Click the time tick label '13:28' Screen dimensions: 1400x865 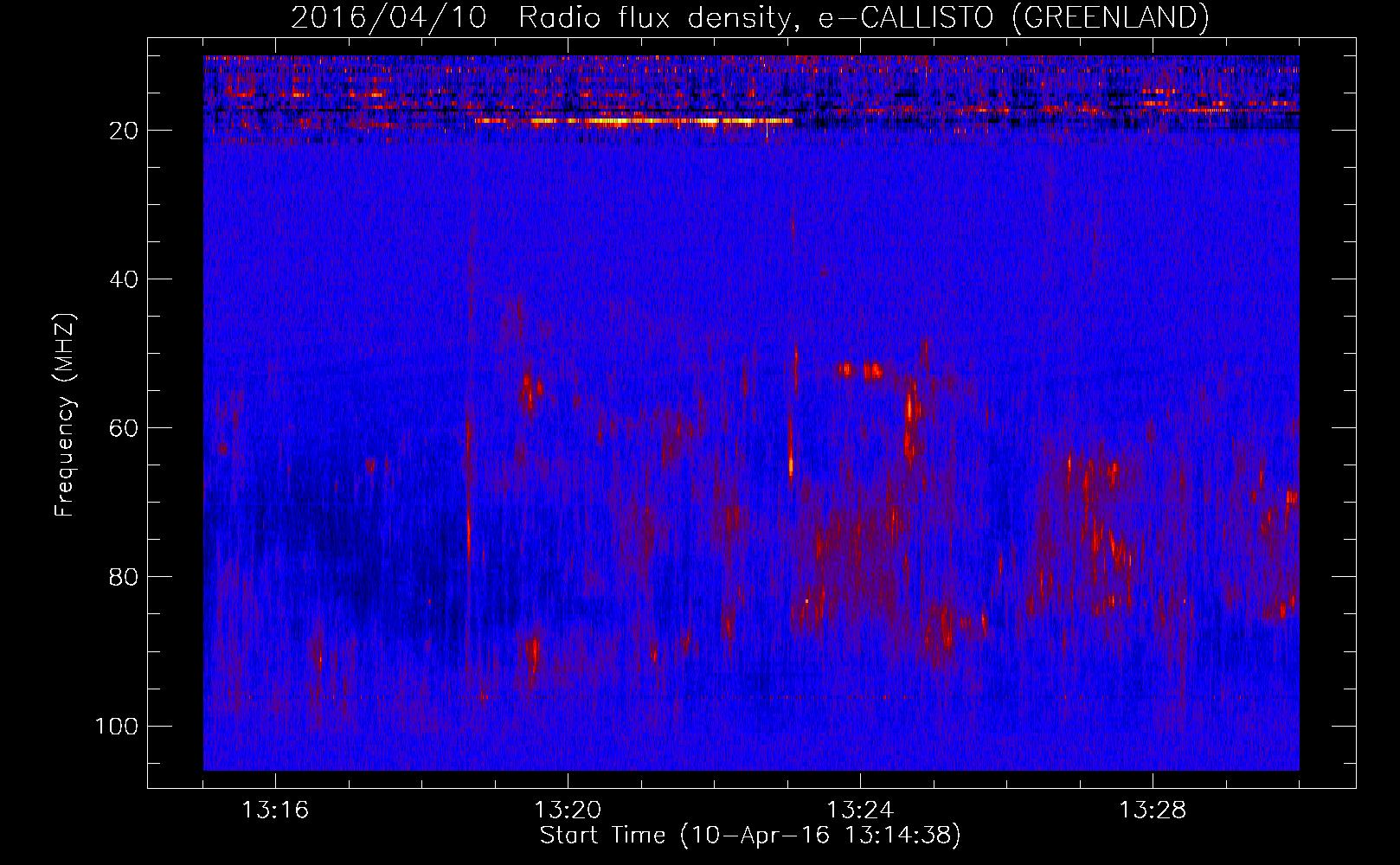click(x=1153, y=811)
